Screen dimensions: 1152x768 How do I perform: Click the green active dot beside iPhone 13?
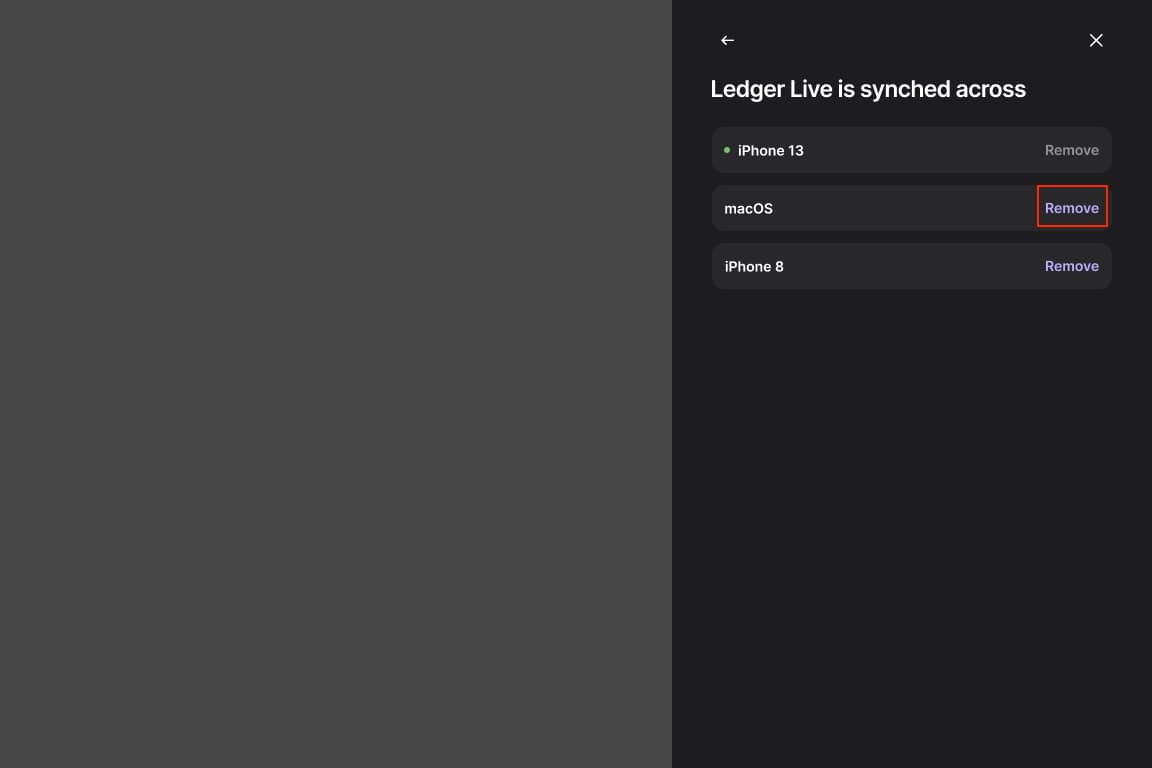(x=727, y=150)
